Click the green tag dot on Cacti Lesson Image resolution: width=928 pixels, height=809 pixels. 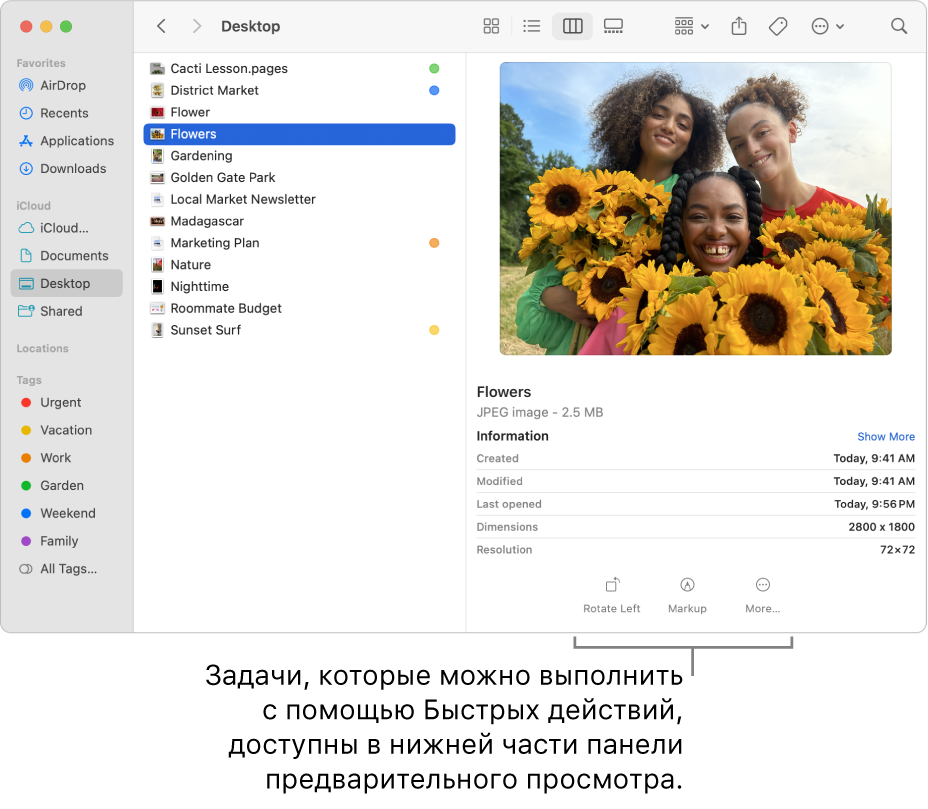coord(434,69)
